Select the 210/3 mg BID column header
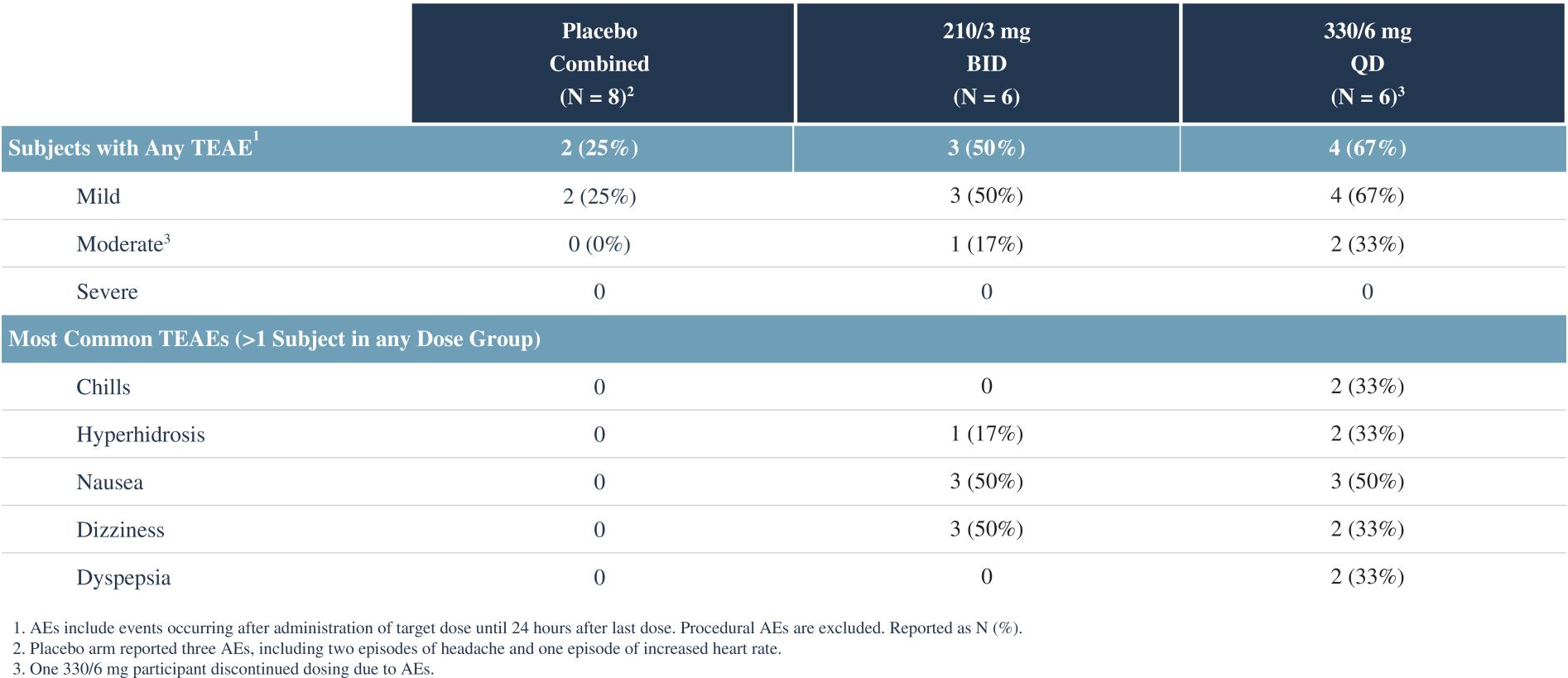The width and height of the screenshot is (1568, 678). click(986, 64)
